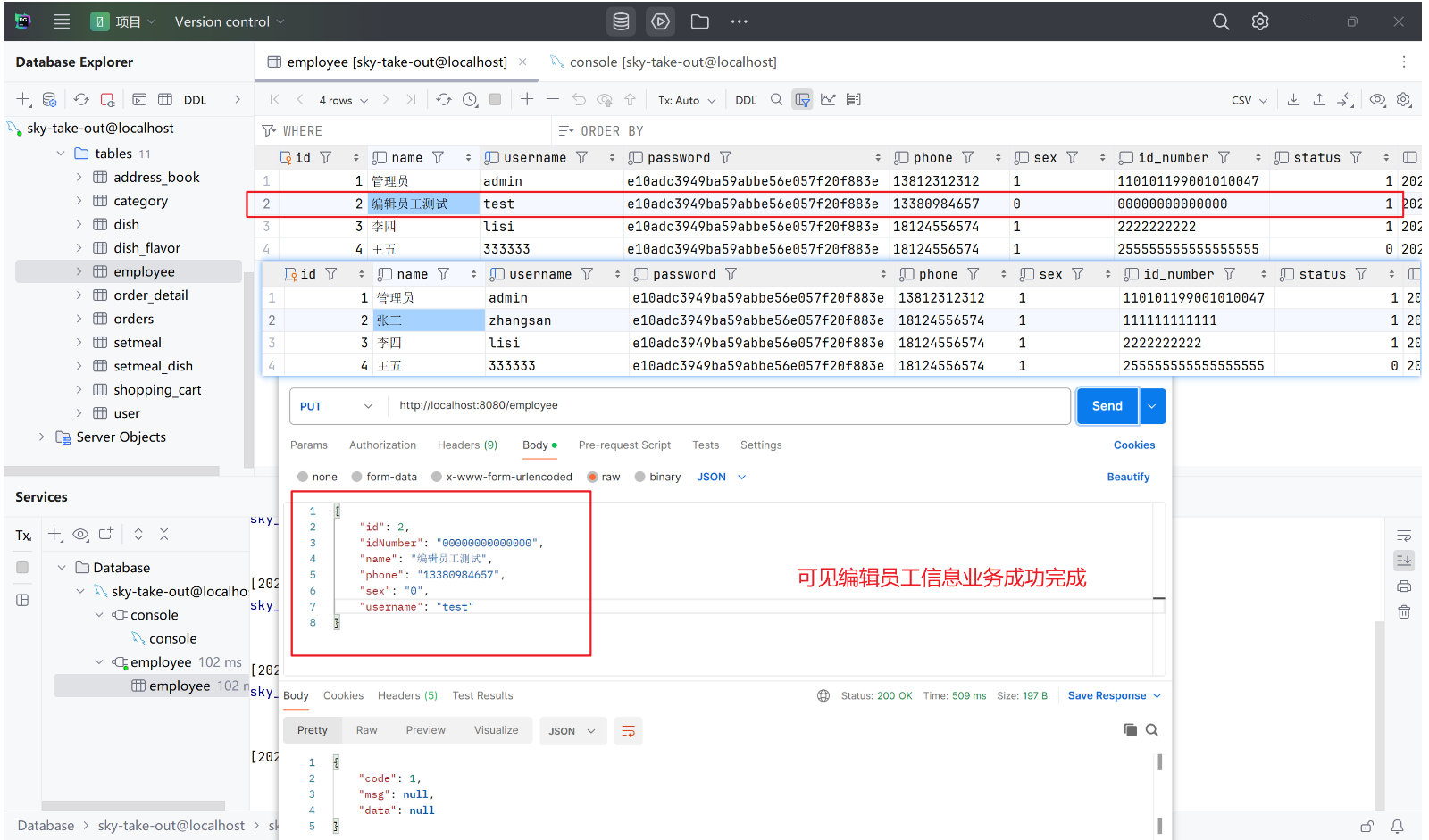Image resolution: width=1429 pixels, height=840 pixels.
Task: Delete row with minus icon
Action: [x=553, y=99]
